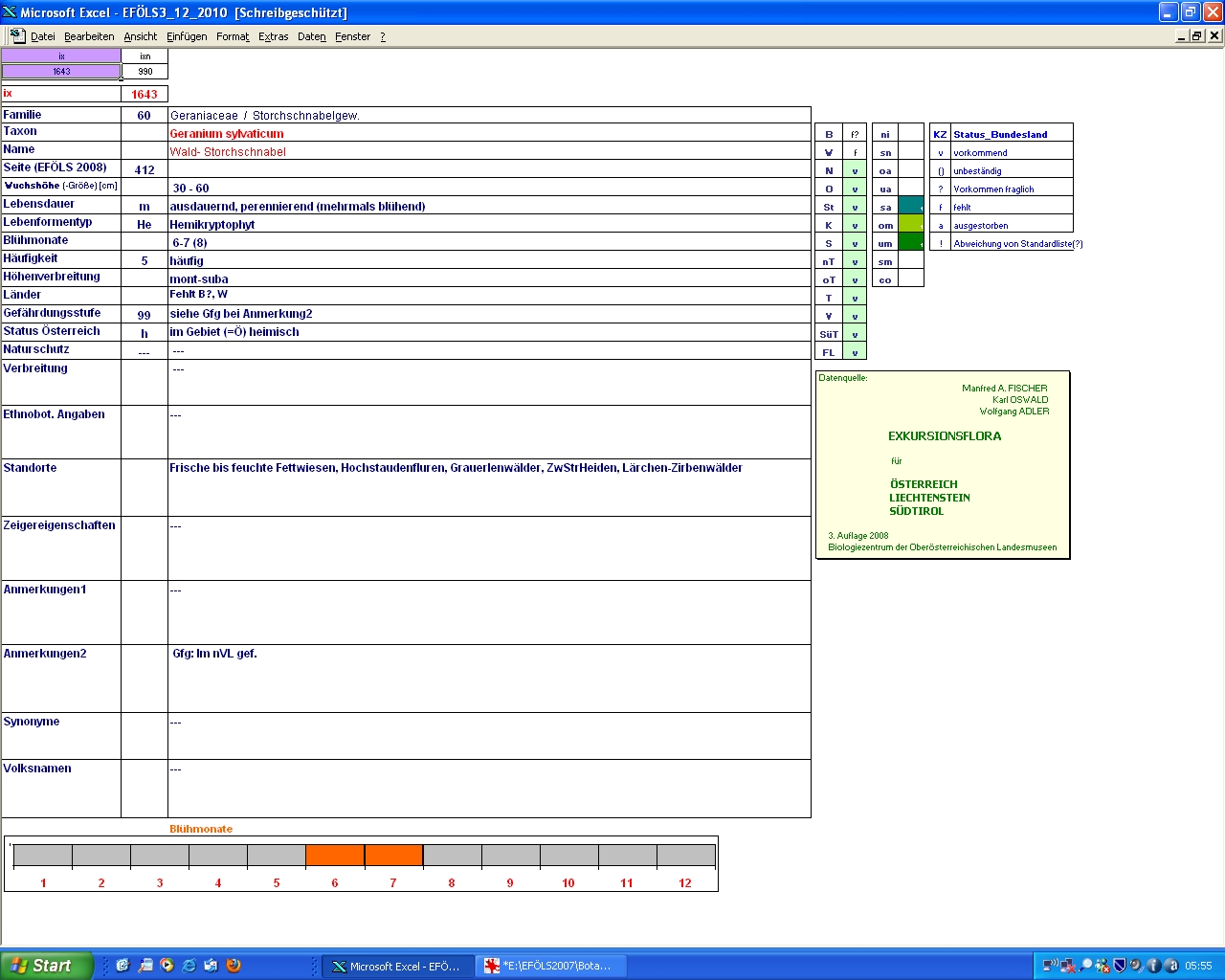1225x980 pixels.
Task: Select the Länder cell 'Fehlt B?, W'
Action: [x=489, y=296]
